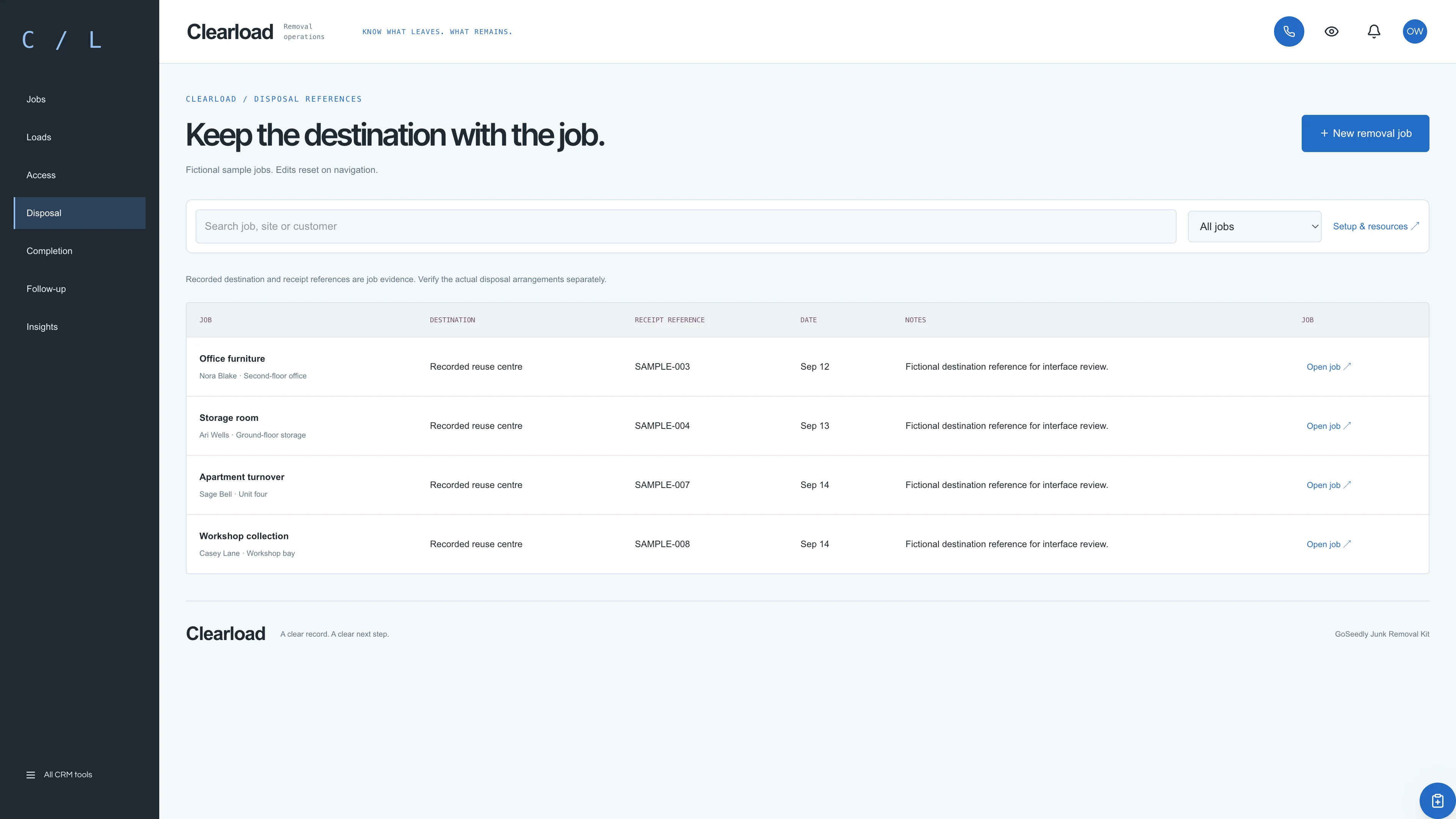Image resolution: width=1456 pixels, height=819 pixels.
Task: Open the Access sidebar section
Action: point(80,175)
